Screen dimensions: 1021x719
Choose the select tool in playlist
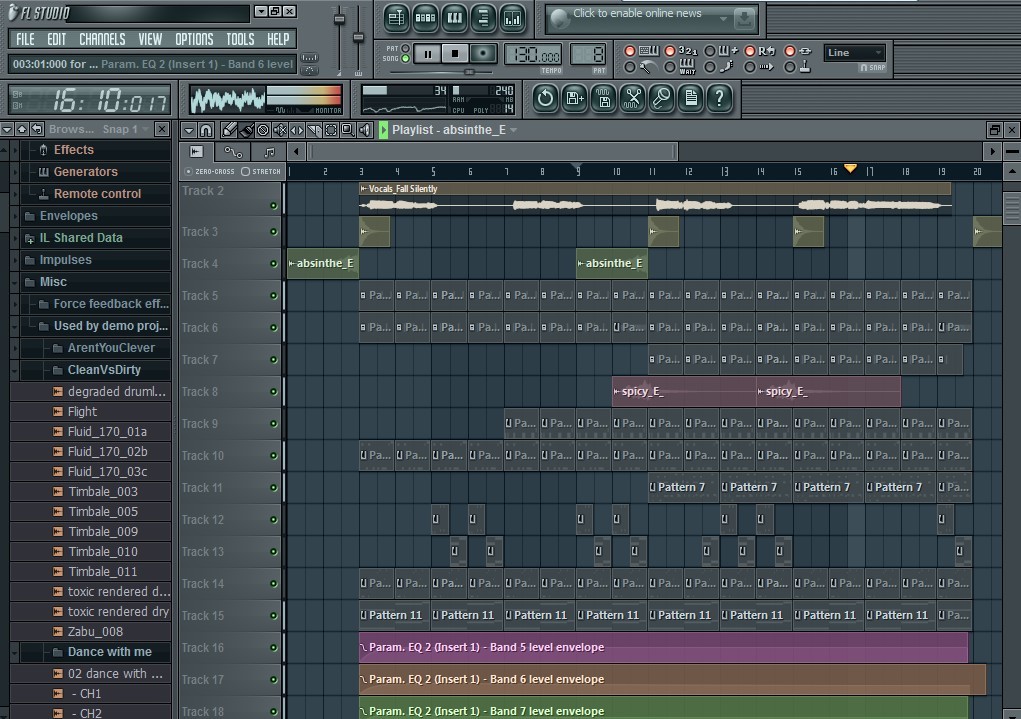[331, 130]
